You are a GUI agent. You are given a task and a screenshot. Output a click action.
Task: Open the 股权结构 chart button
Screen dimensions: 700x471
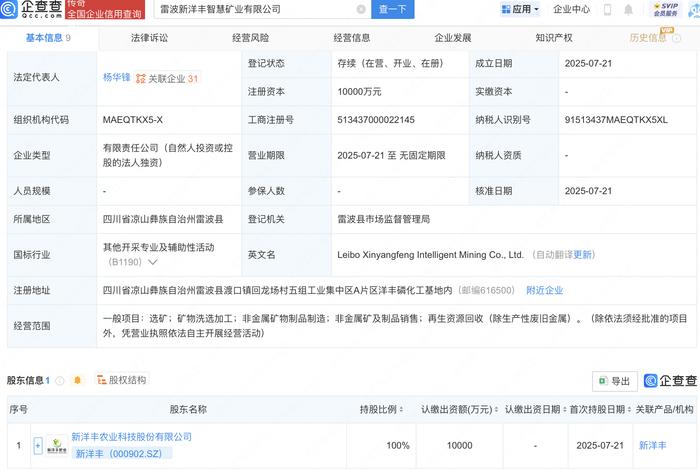click(x=121, y=380)
